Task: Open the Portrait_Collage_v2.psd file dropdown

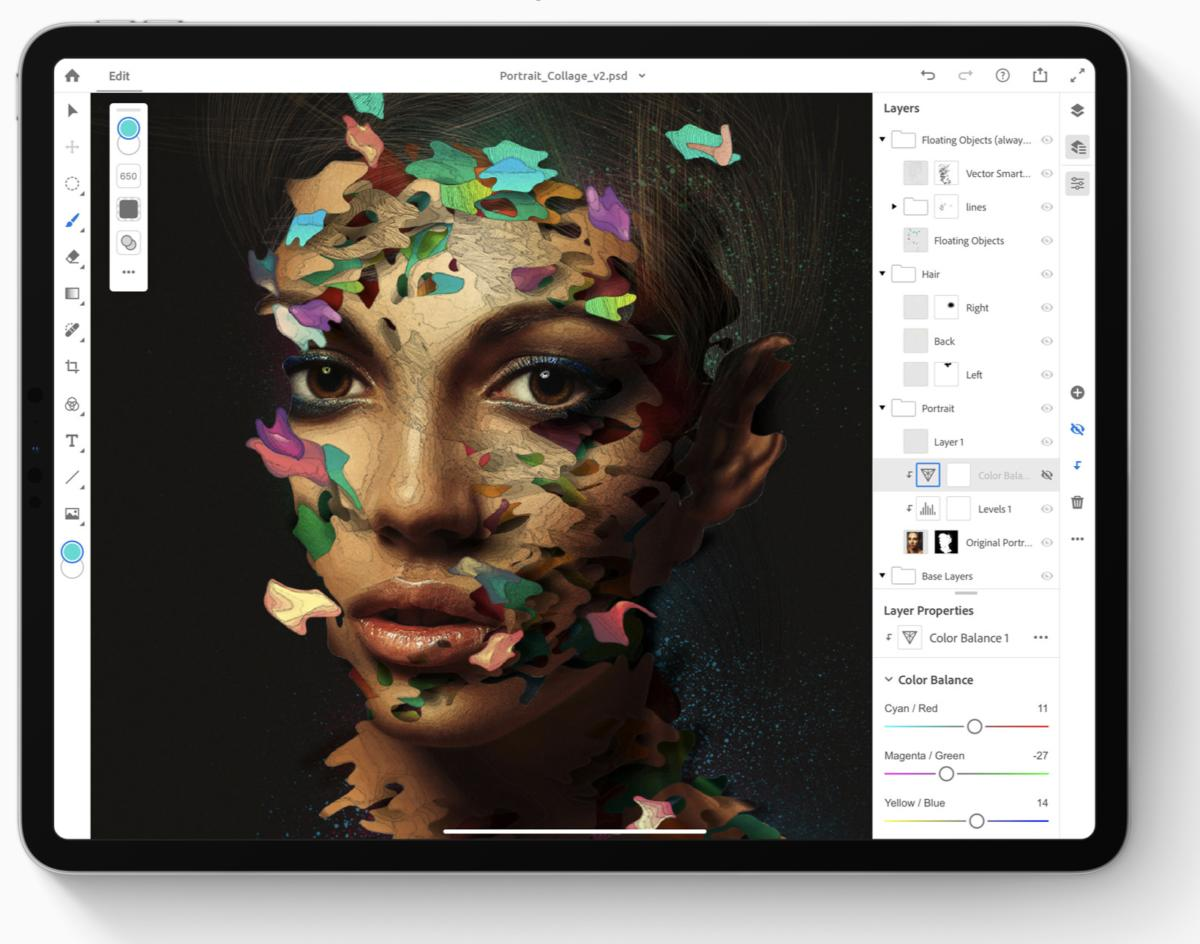Action: pos(642,76)
